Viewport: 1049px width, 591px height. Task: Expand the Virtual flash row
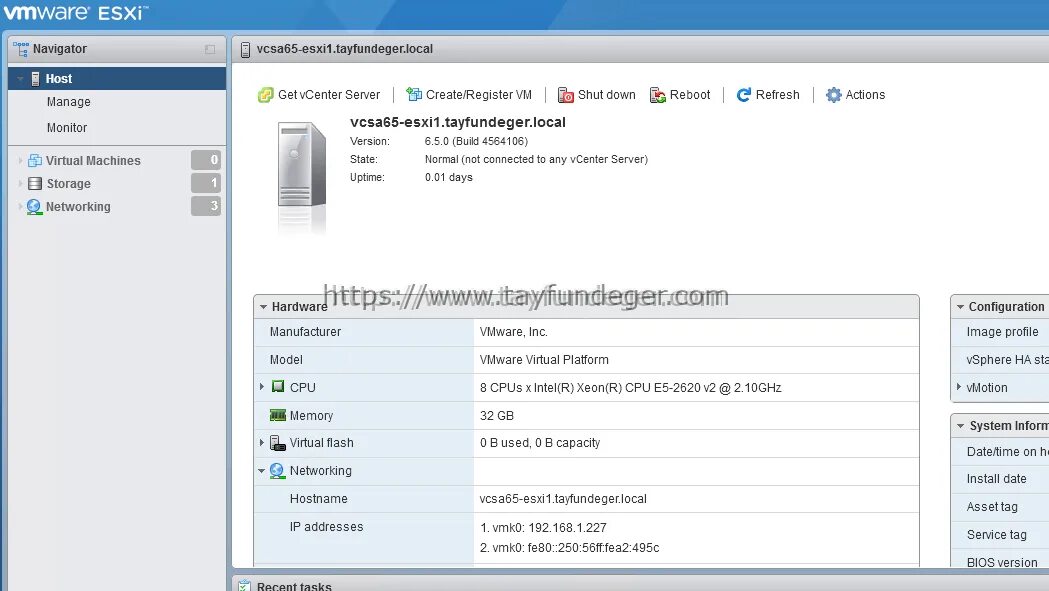(x=262, y=442)
